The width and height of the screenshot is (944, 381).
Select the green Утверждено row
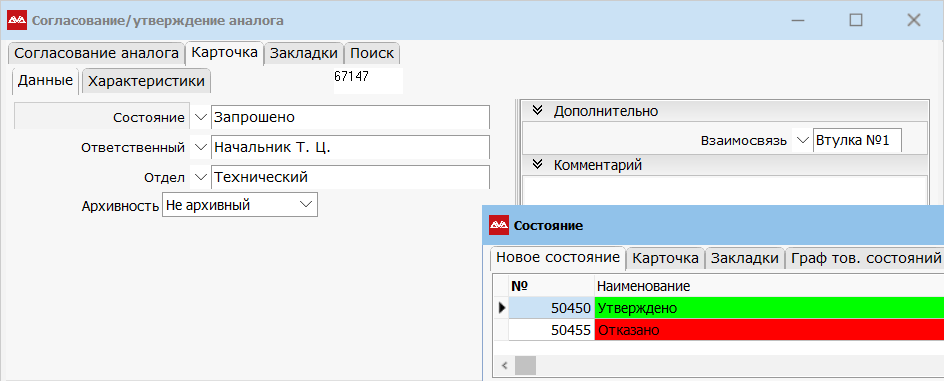(x=769, y=308)
